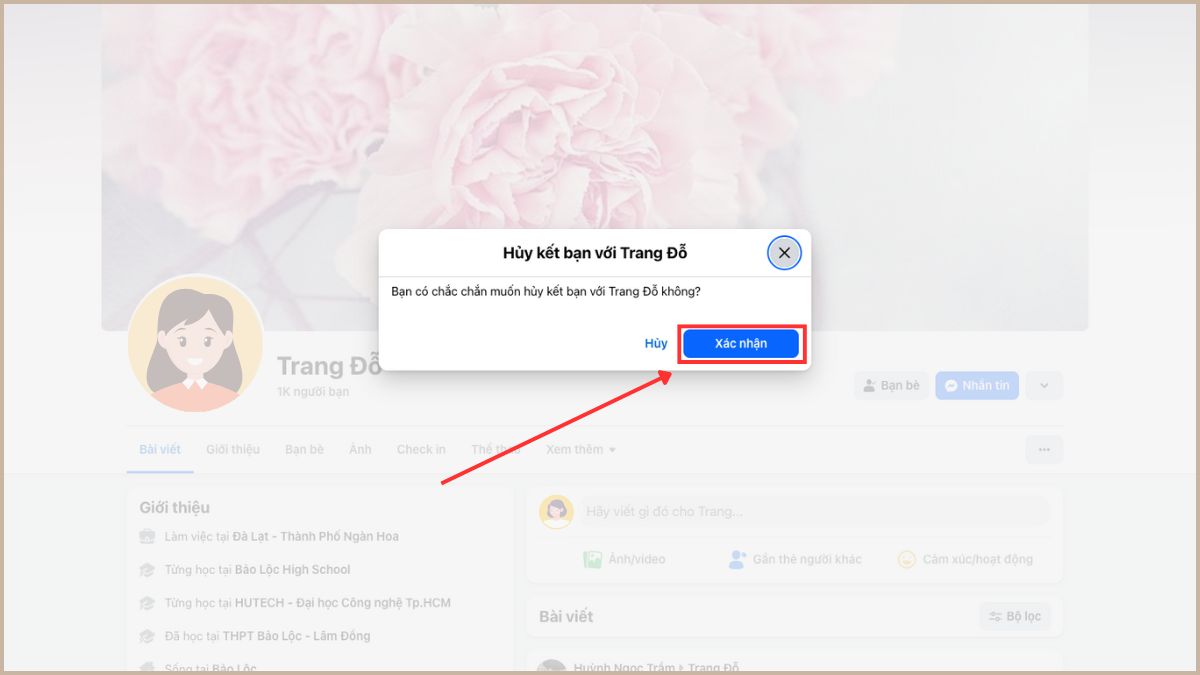Image resolution: width=1200 pixels, height=675 pixels.
Task: Click the briefcase icon beside Làm việc tại
Action: (148, 536)
